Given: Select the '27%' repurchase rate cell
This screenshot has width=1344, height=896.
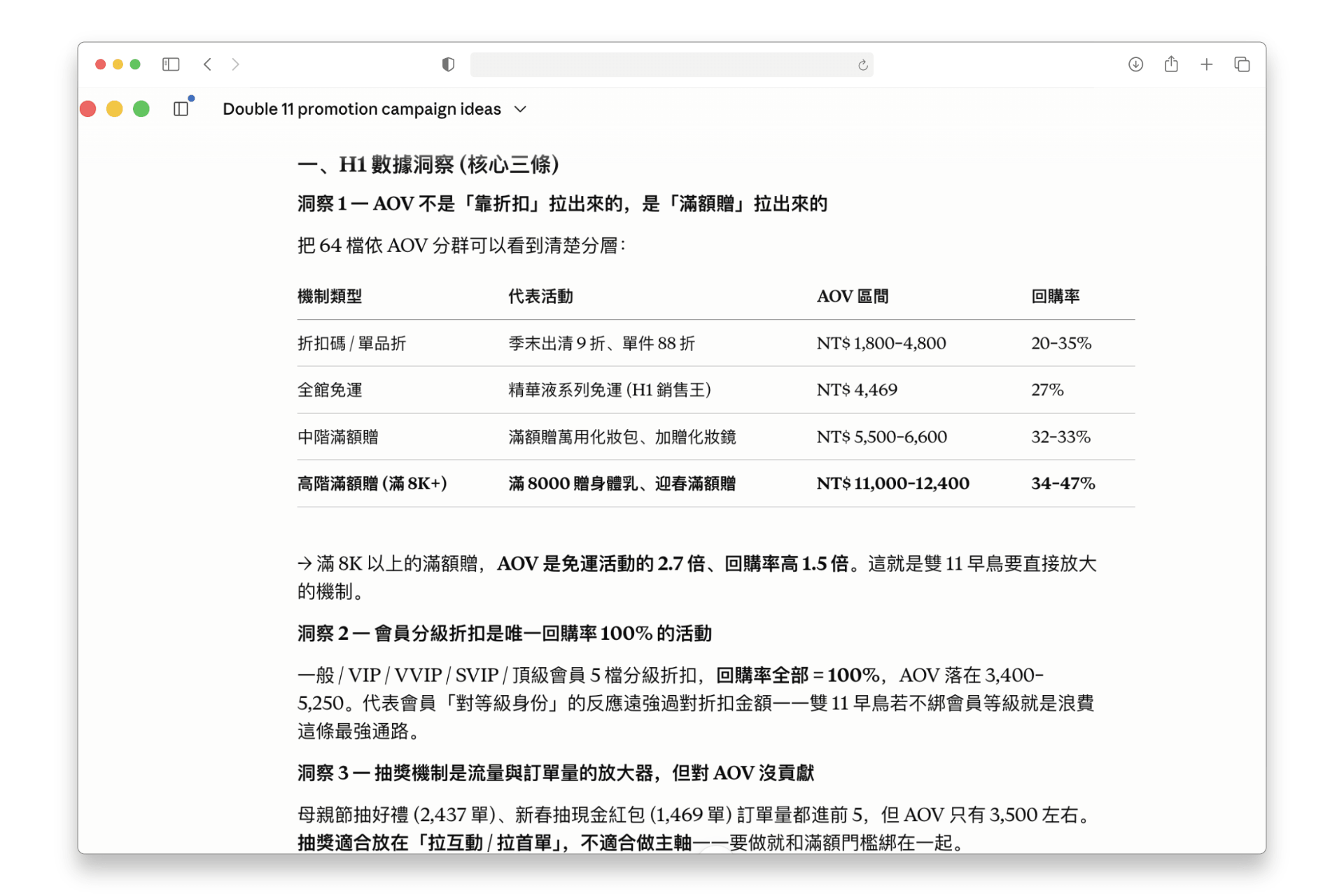Looking at the screenshot, I should coord(1047,390).
